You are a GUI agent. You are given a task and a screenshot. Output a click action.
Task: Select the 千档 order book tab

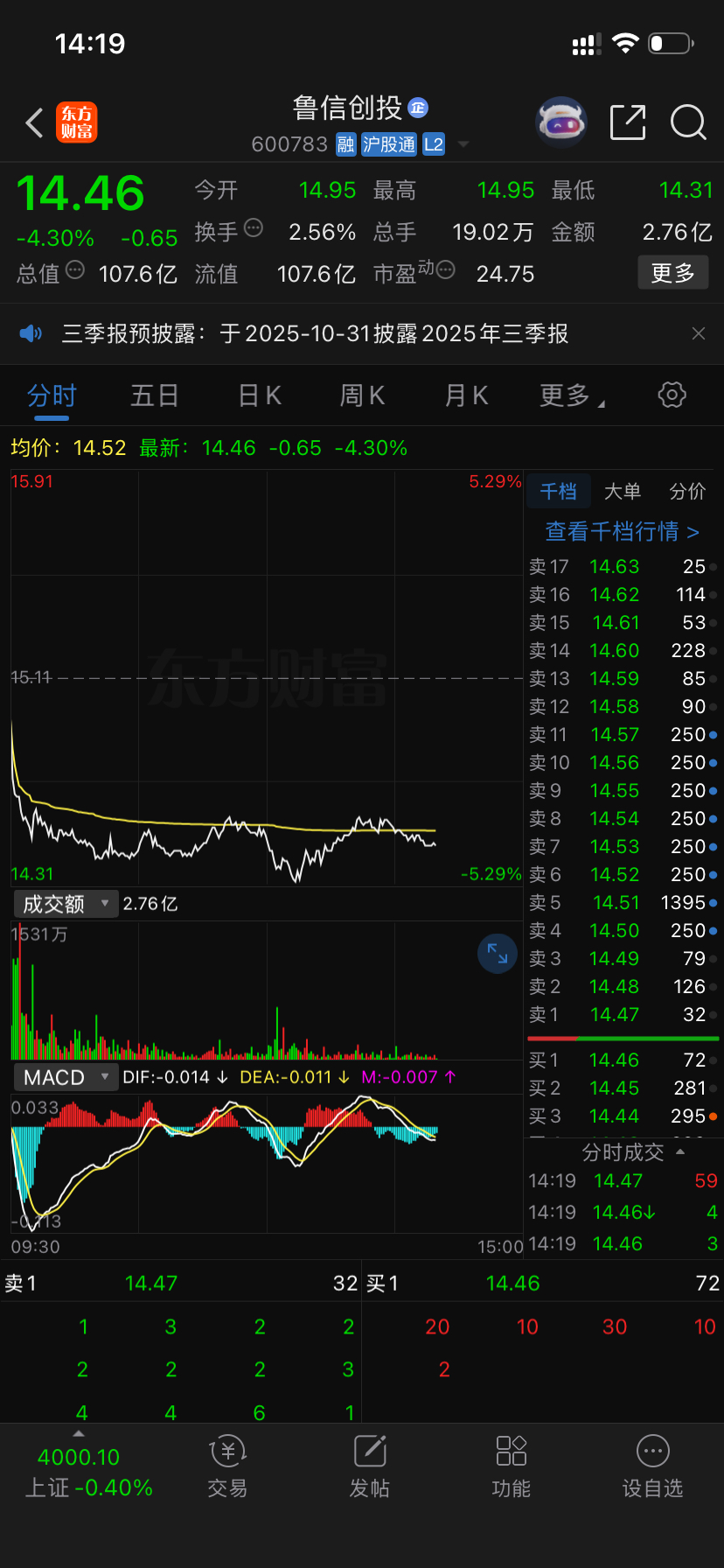(558, 492)
